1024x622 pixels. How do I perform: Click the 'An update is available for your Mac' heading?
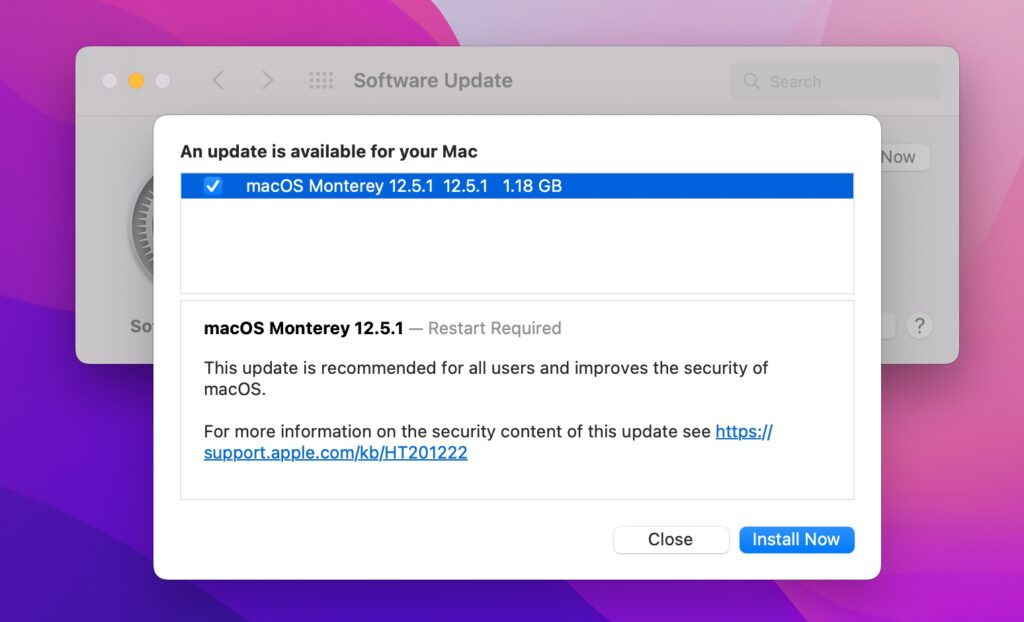pyautogui.click(x=328, y=152)
